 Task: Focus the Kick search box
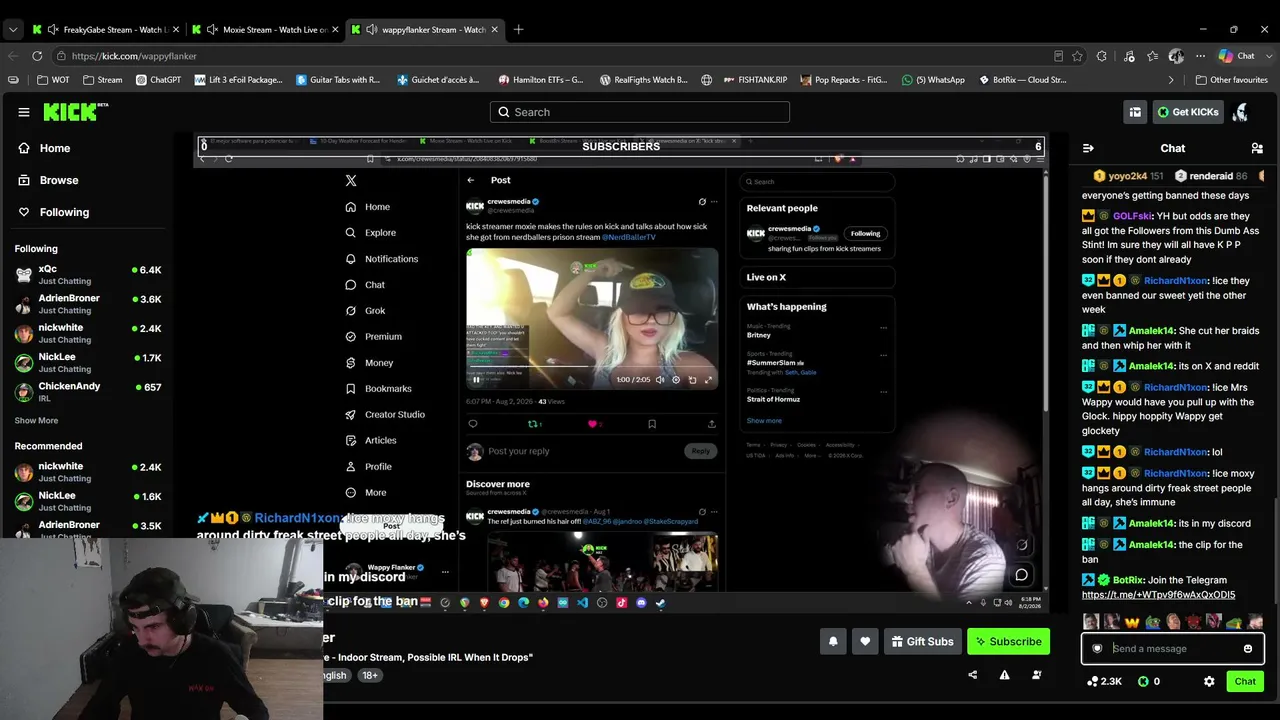click(640, 112)
